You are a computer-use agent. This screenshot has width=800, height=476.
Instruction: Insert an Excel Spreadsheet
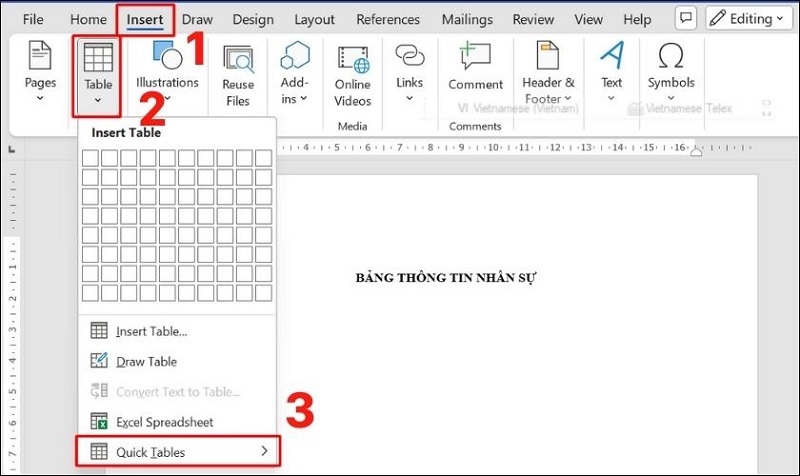click(164, 422)
